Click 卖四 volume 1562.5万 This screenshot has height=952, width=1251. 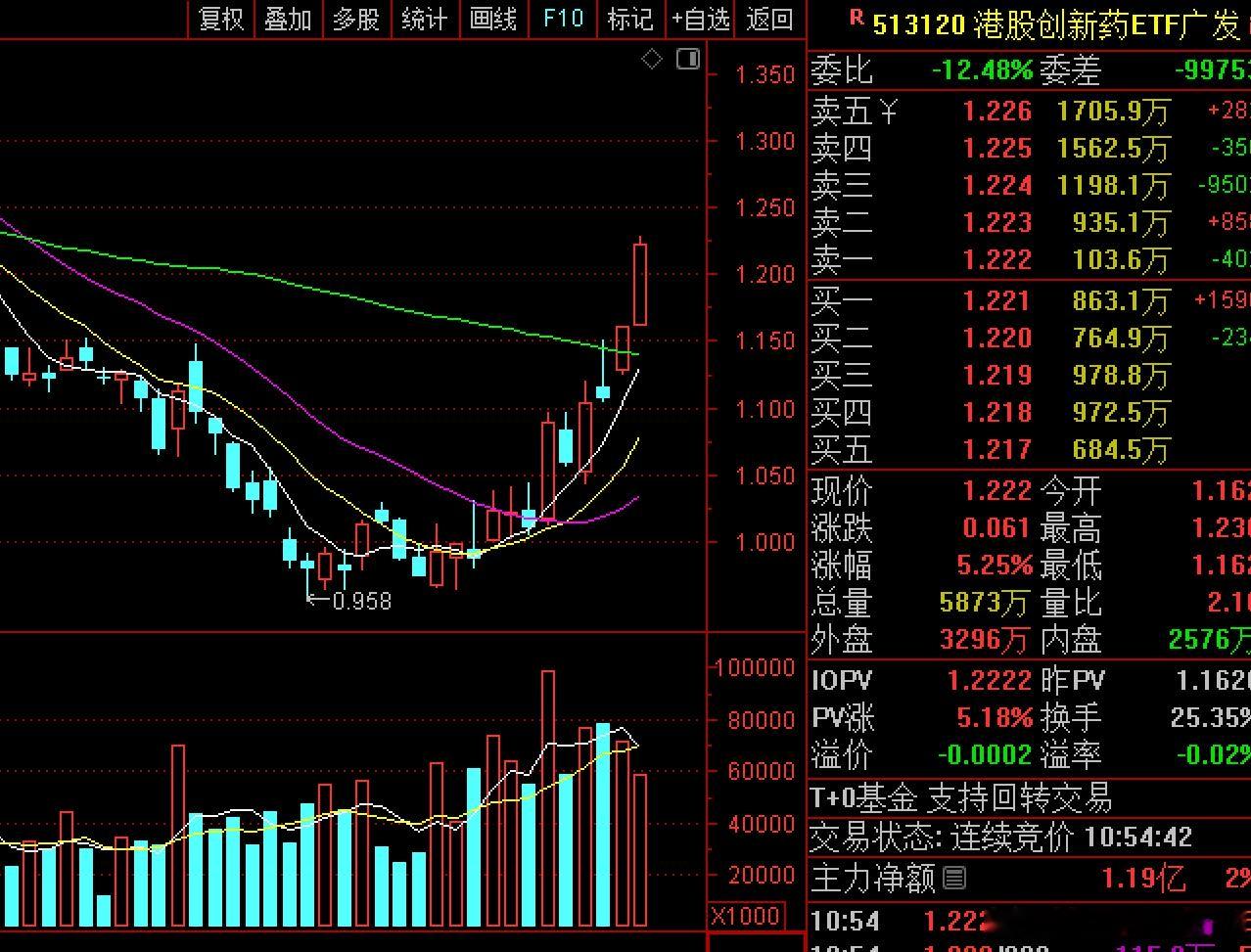pyautogui.click(x=1114, y=149)
